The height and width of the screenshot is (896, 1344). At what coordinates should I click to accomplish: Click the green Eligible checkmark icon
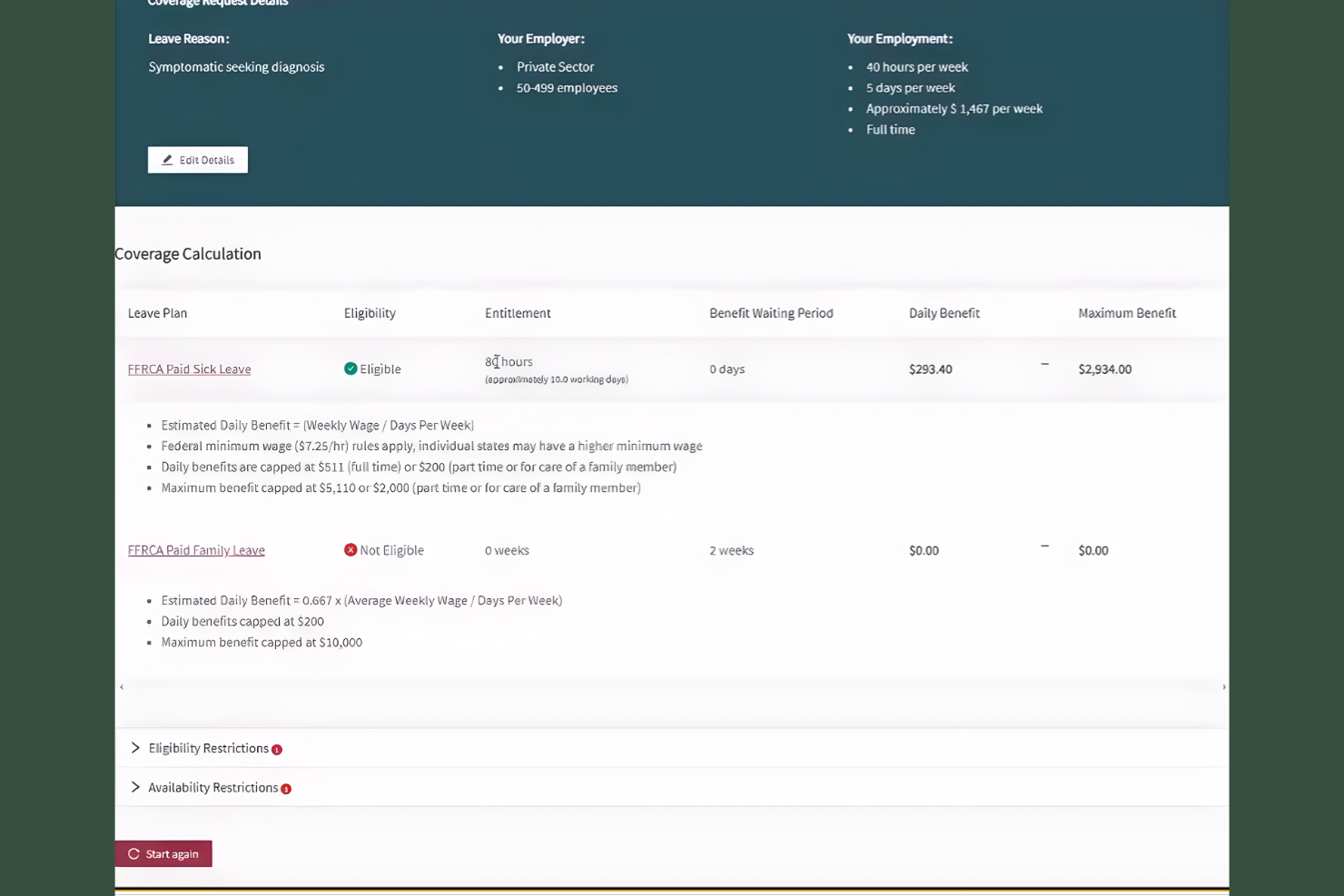pyautogui.click(x=351, y=368)
